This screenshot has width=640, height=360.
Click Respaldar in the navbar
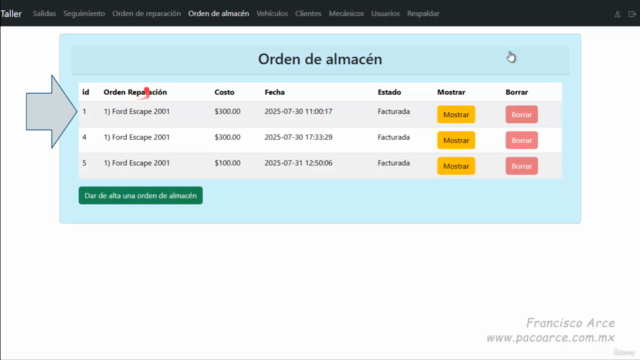pos(423,13)
